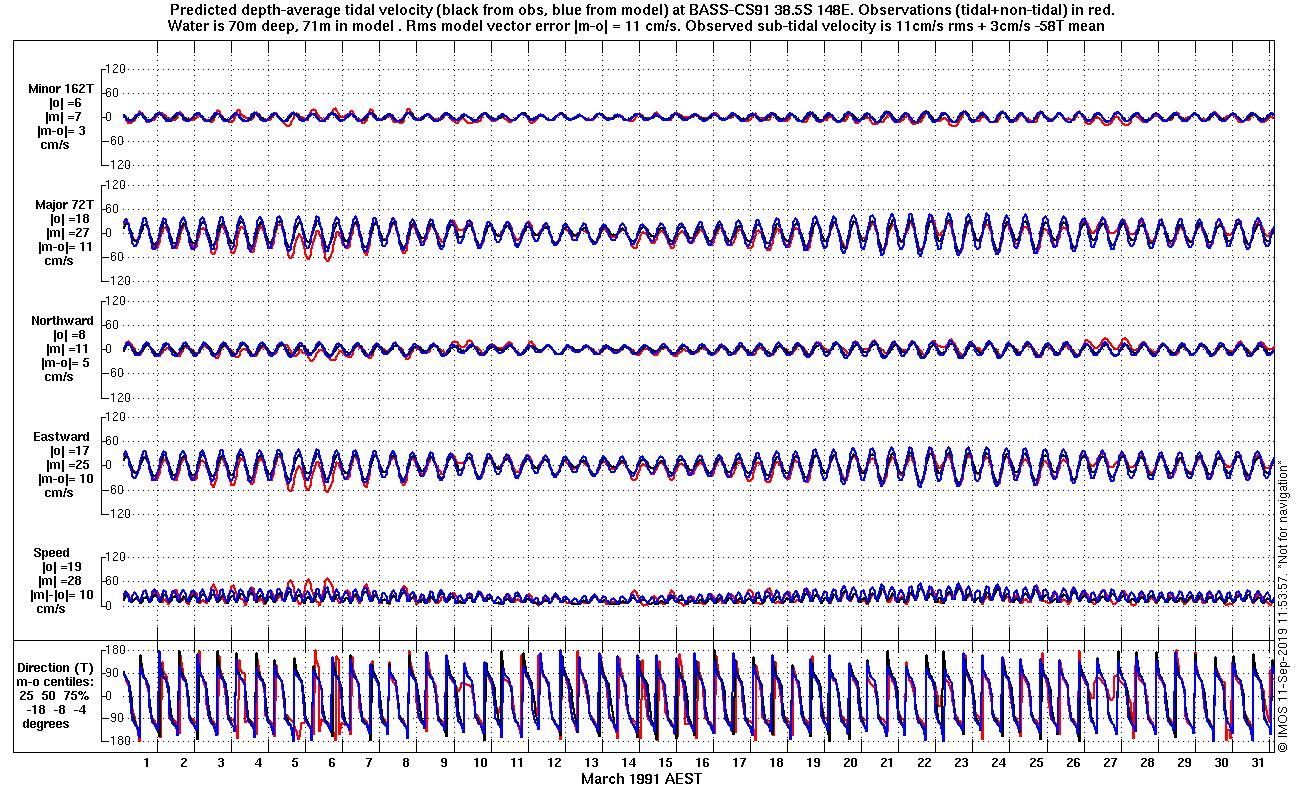Click day 31 on the date axis
The image size is (1300, 800).
[x=1257, y=763]
